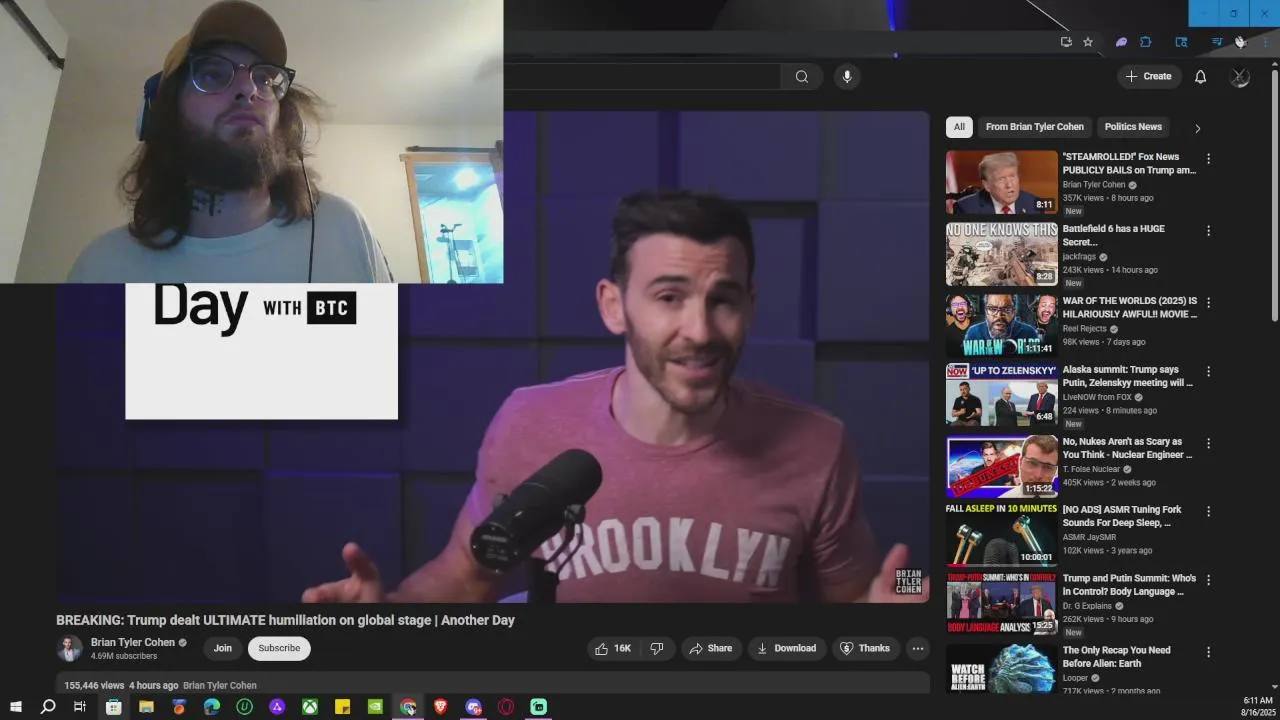Open Alaska summit LiveNOW thumbnail

point(1001,394)
